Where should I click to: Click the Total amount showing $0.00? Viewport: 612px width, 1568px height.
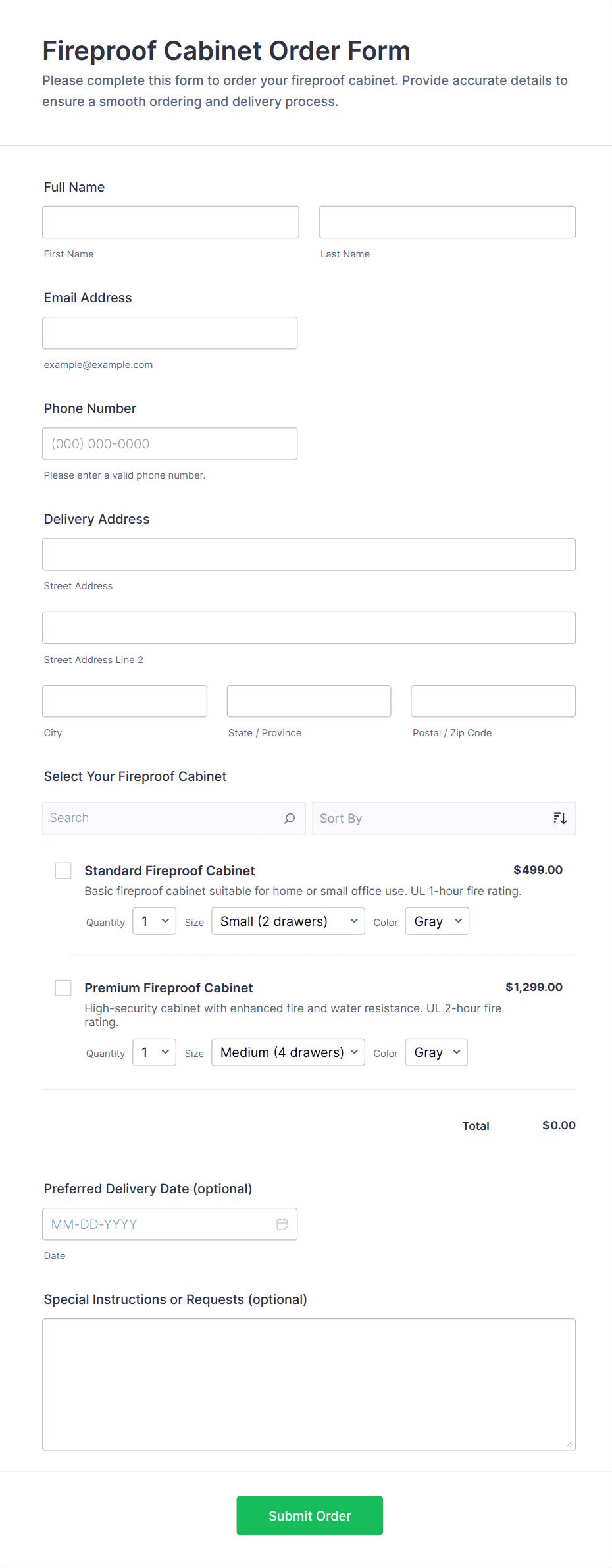(x=558, y=1125)
